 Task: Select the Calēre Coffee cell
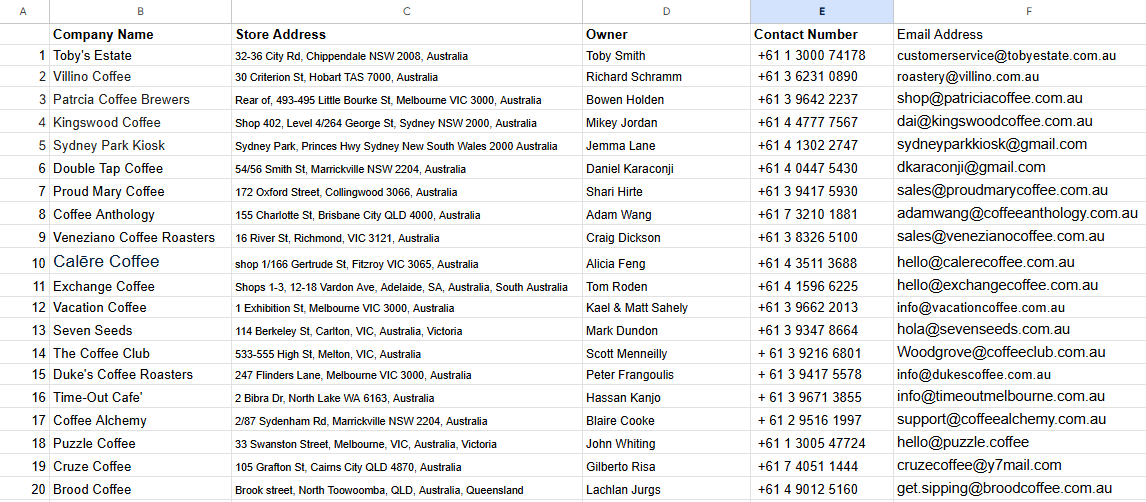[140, 262]
